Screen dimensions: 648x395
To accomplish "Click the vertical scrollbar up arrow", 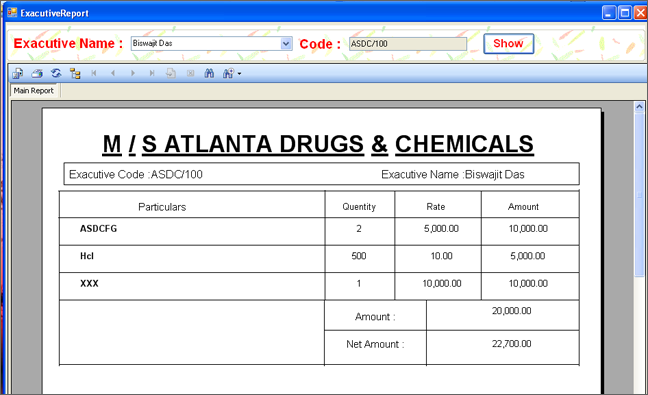I will click(x=639, y=107).
